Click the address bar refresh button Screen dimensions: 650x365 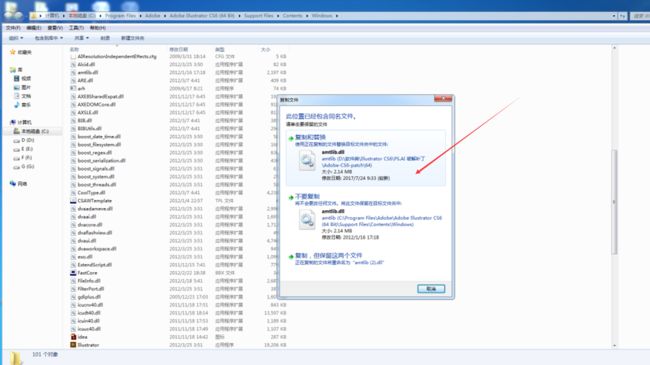[x=622, y=16]
